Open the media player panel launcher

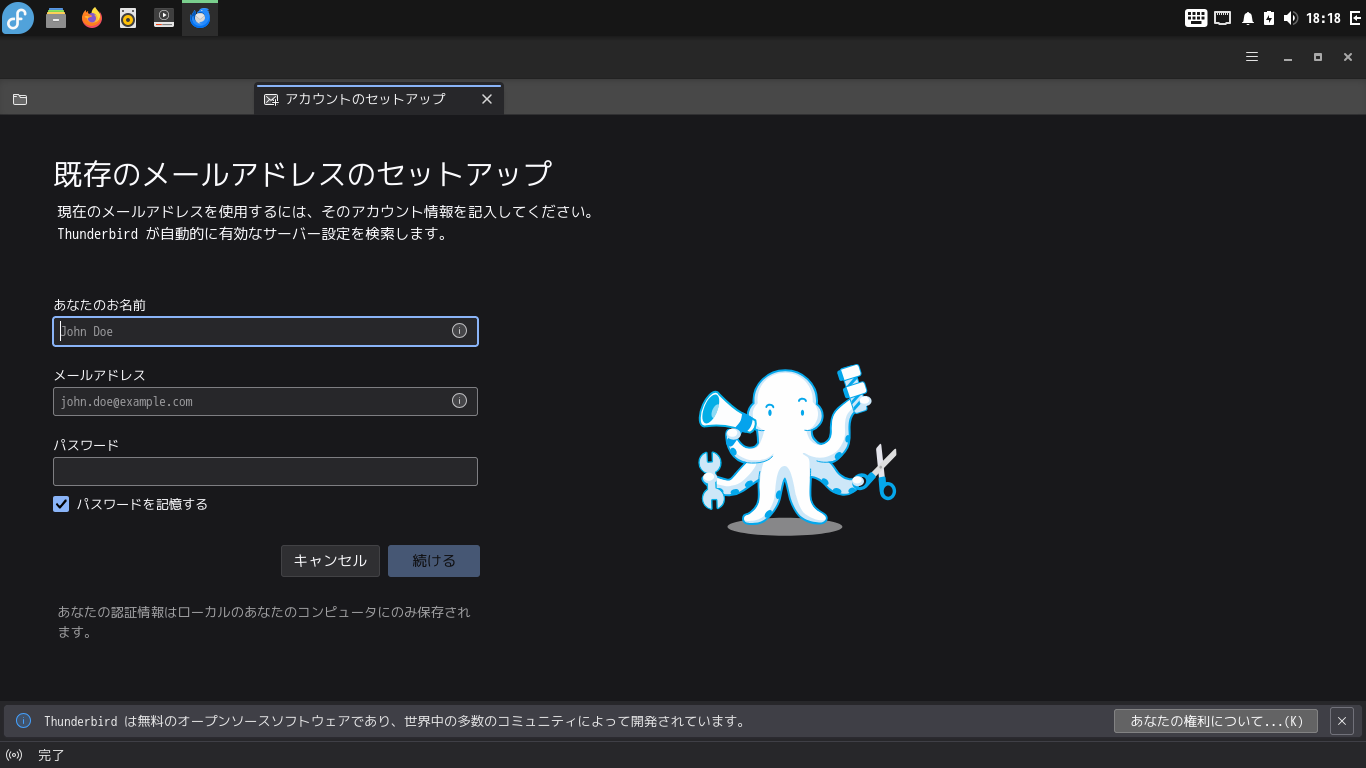click(x=164, y=18)
